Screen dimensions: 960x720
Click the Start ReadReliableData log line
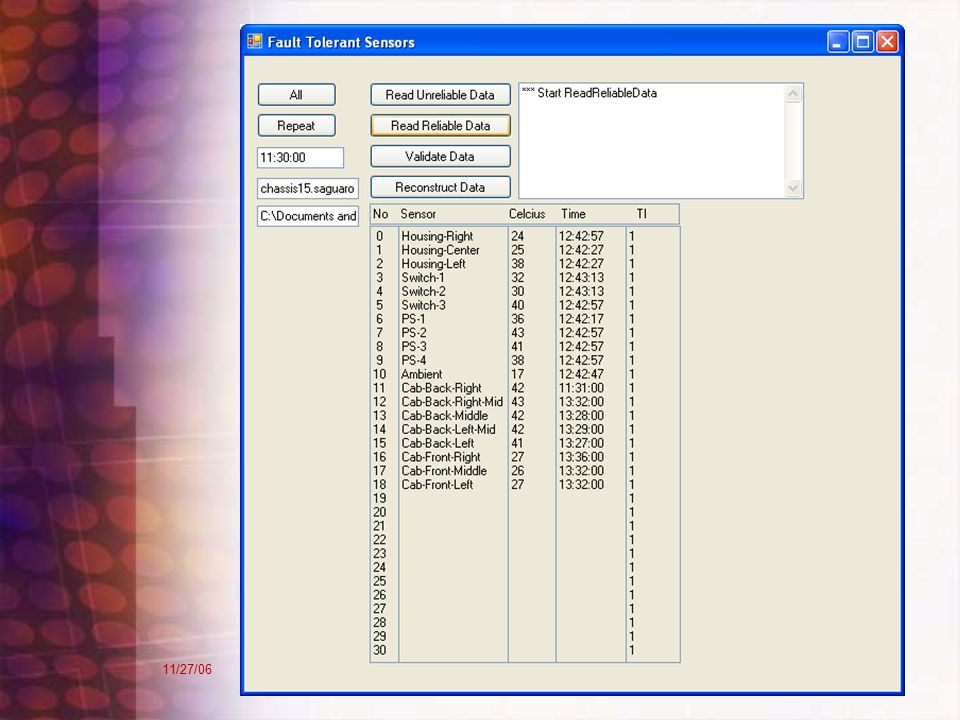pos(589,93)
